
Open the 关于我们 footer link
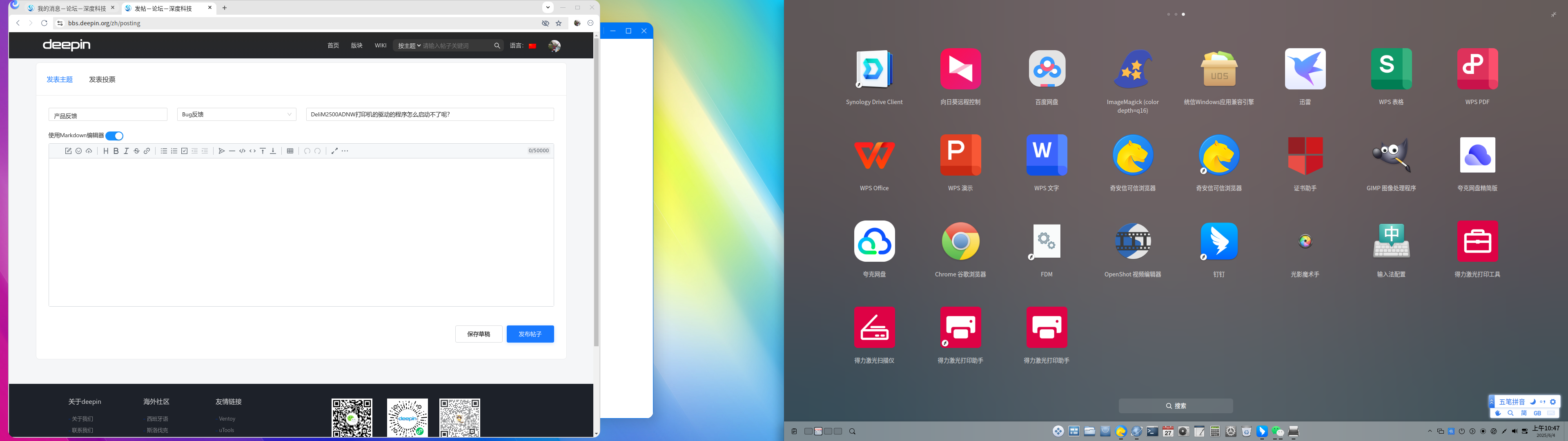pyautogui.click(x=82, y=419)
